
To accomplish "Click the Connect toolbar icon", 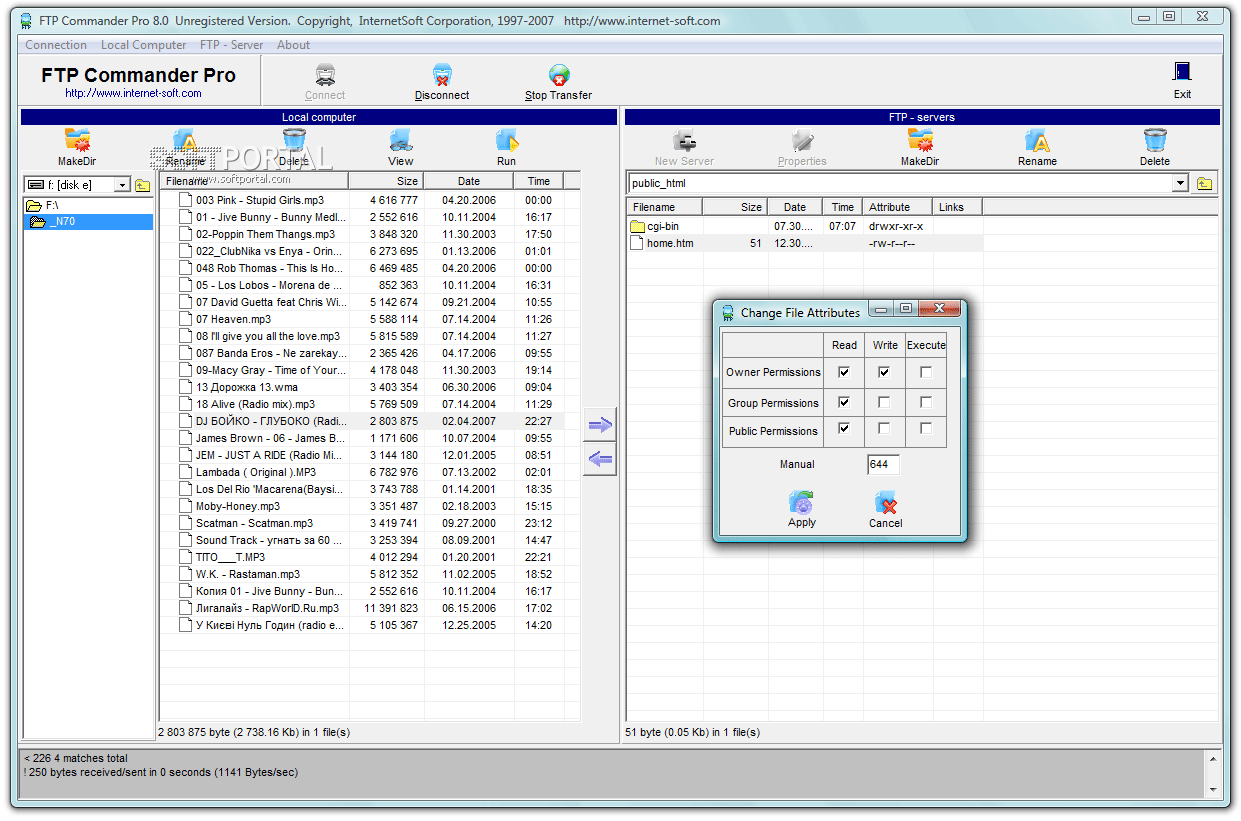I will tap(325, 75).
